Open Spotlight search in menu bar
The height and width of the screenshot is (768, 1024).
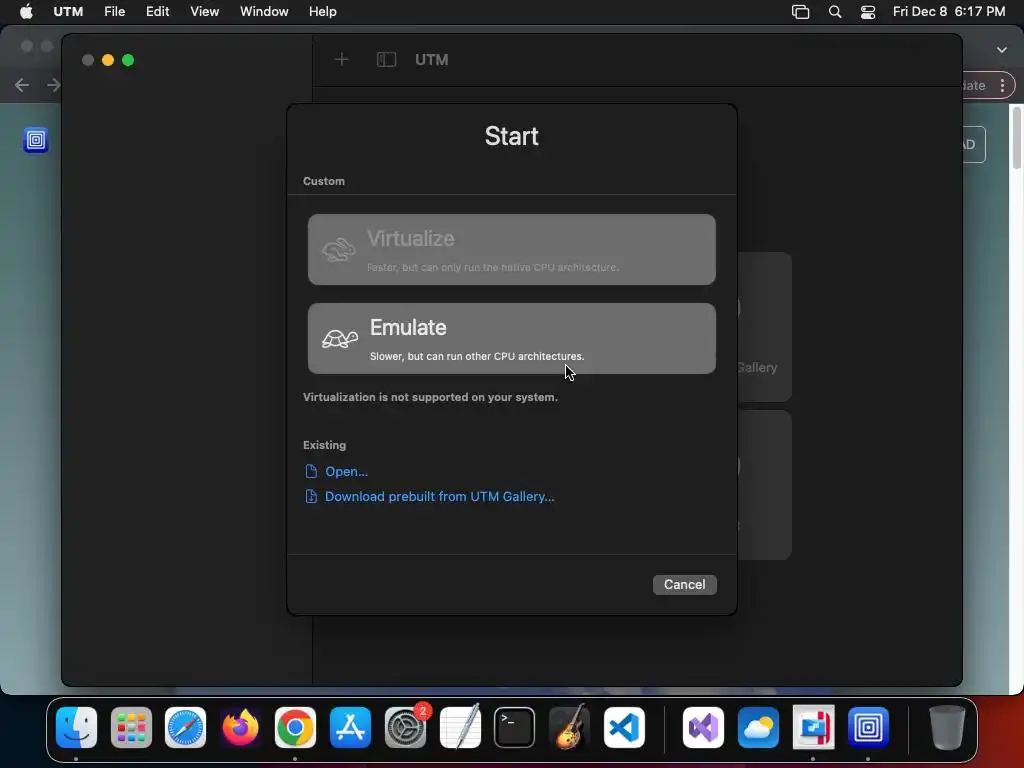point(835,12)
